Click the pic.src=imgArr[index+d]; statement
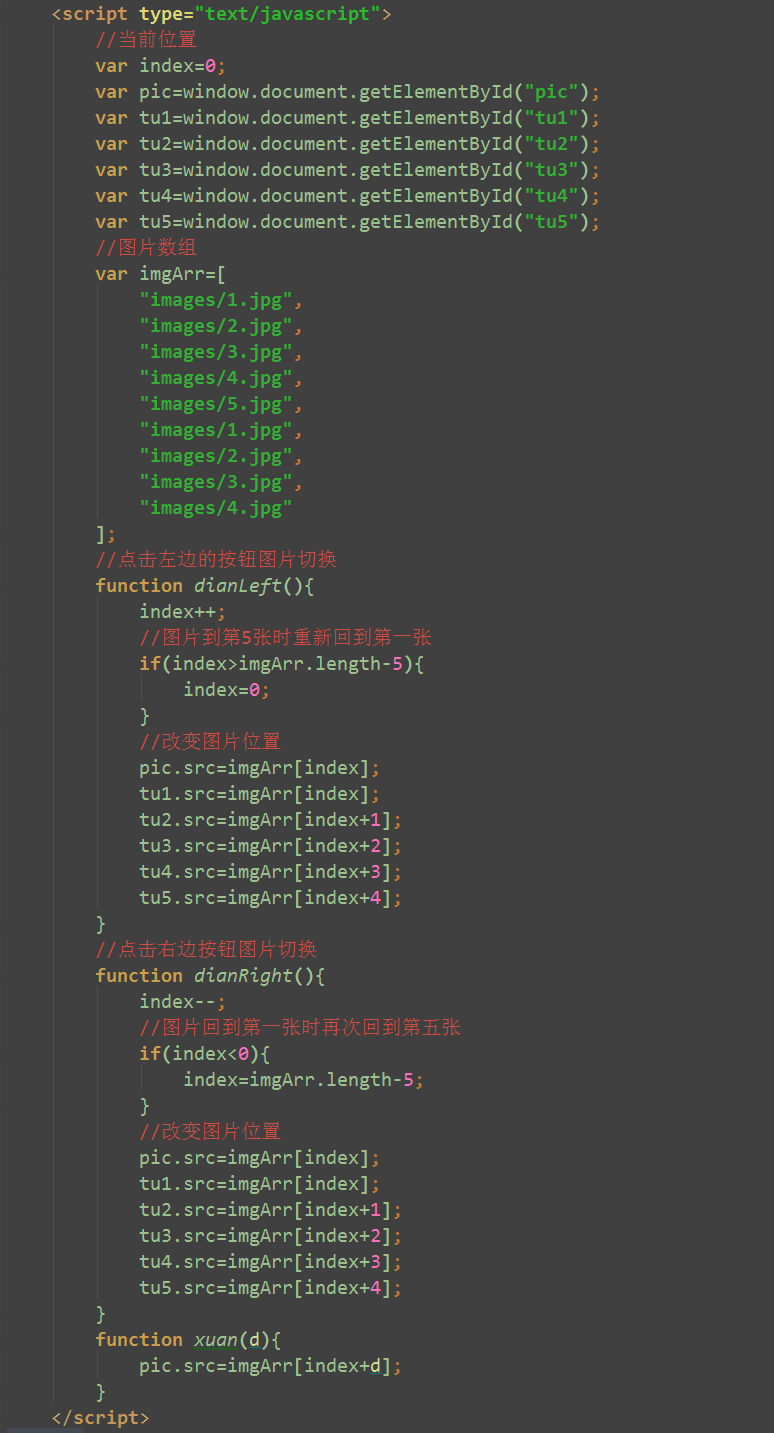 click(271, 1366)
